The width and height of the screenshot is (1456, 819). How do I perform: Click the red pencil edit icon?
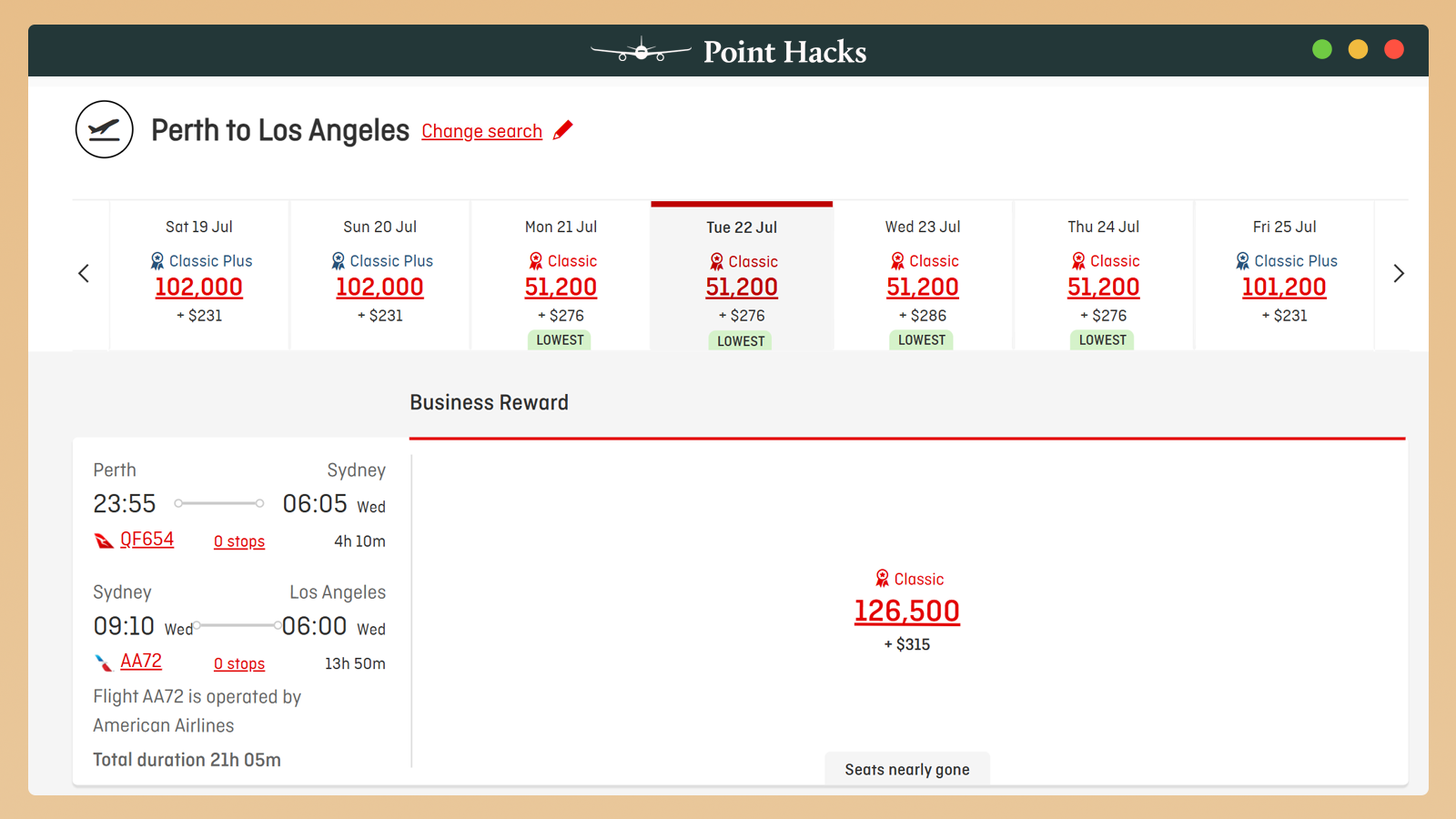tap(563, 130)
